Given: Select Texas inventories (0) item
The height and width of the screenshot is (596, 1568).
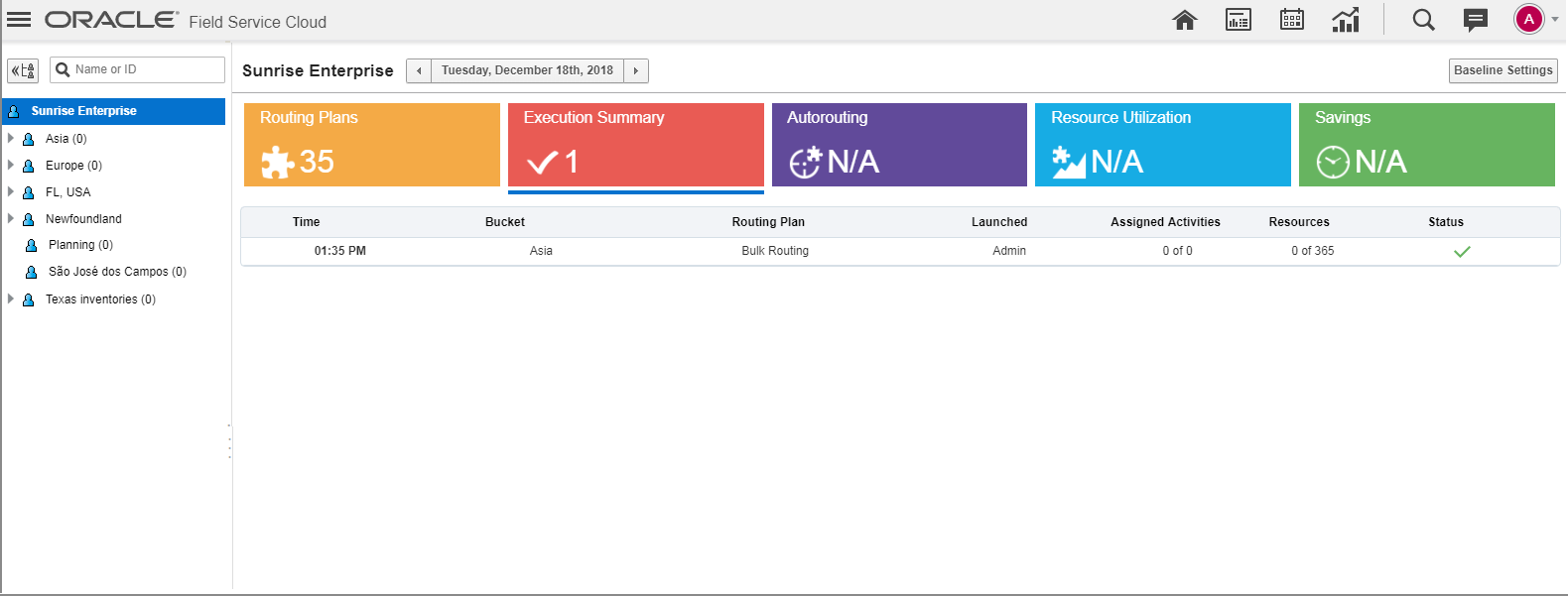Looking at the screenshot, I should coord(100,299).
